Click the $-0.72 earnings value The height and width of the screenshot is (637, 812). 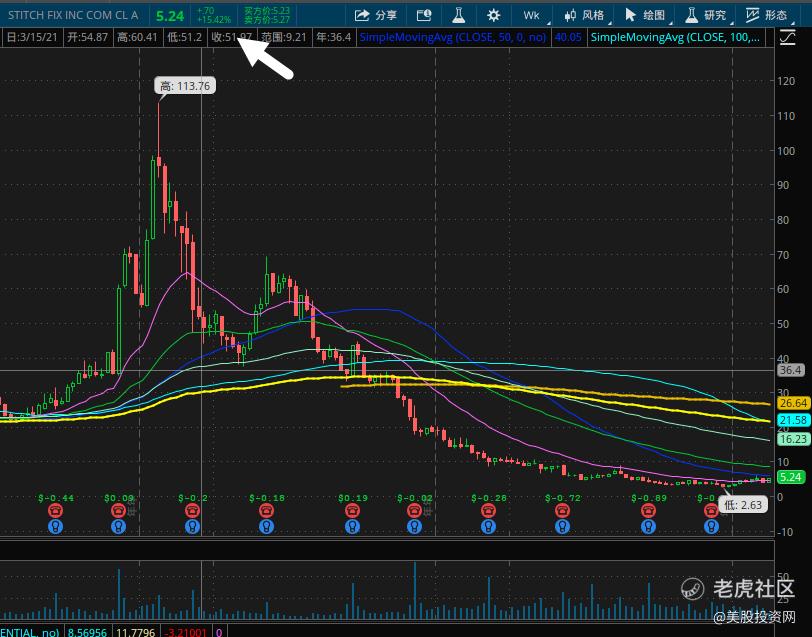(x=563, y=498)
